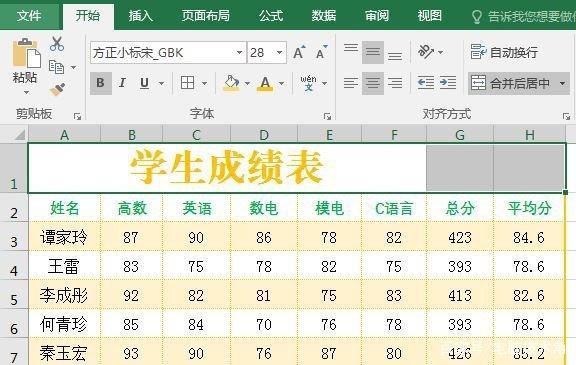Toggle Italic formatting
The image size is (576, 365).
pos(122,83)
